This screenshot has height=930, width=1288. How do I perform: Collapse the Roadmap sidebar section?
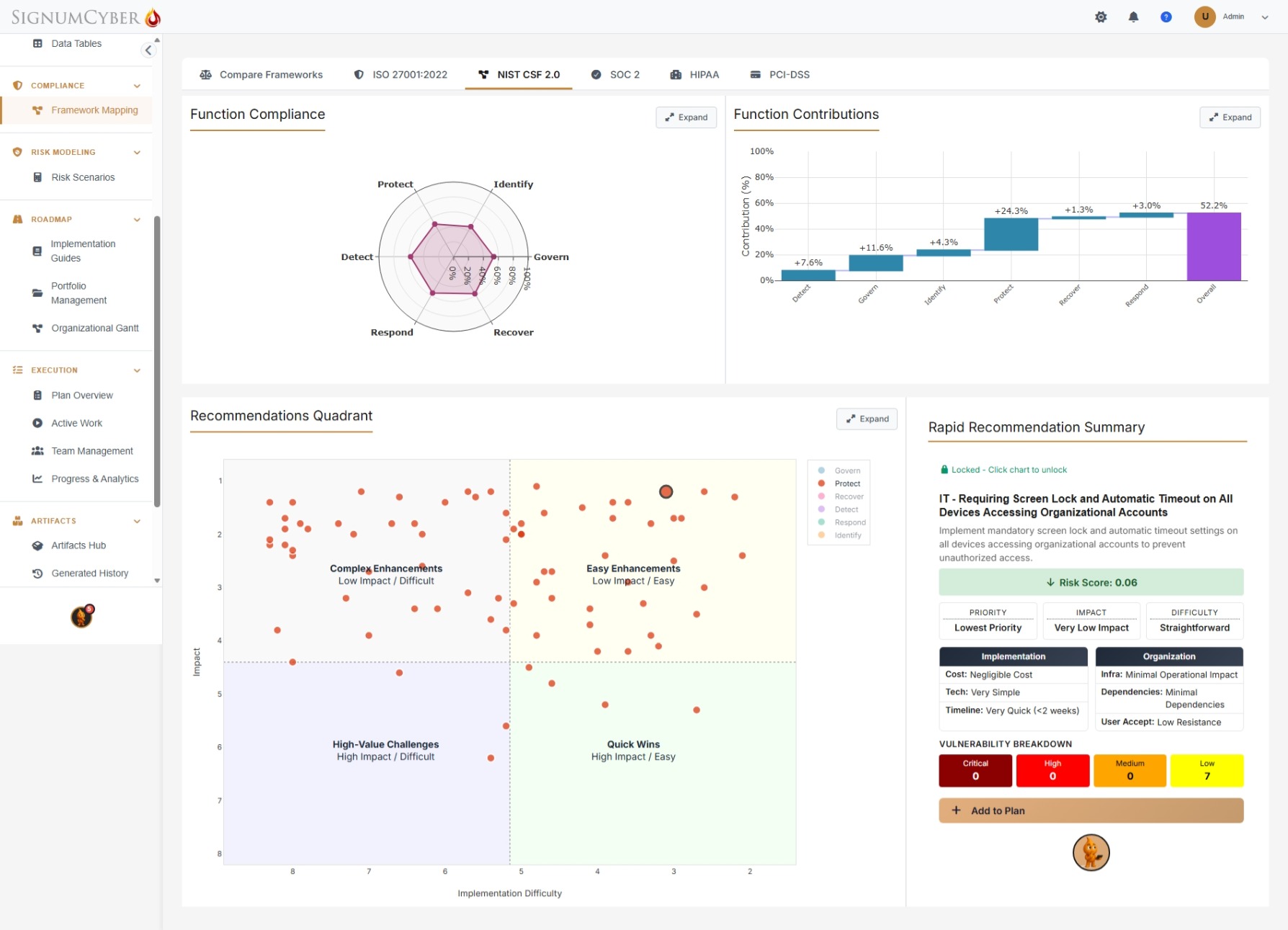coord(137,220)
